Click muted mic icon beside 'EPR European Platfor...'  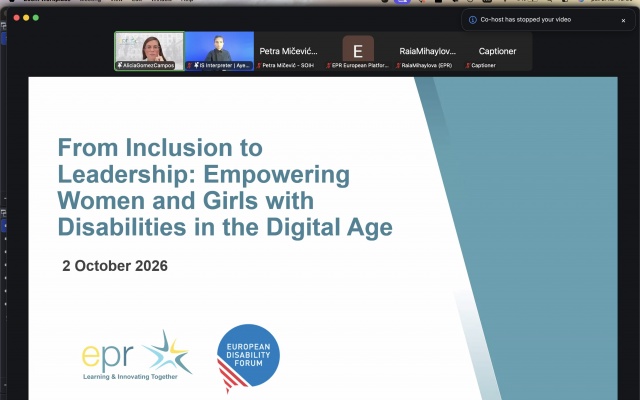click(328, 65)
